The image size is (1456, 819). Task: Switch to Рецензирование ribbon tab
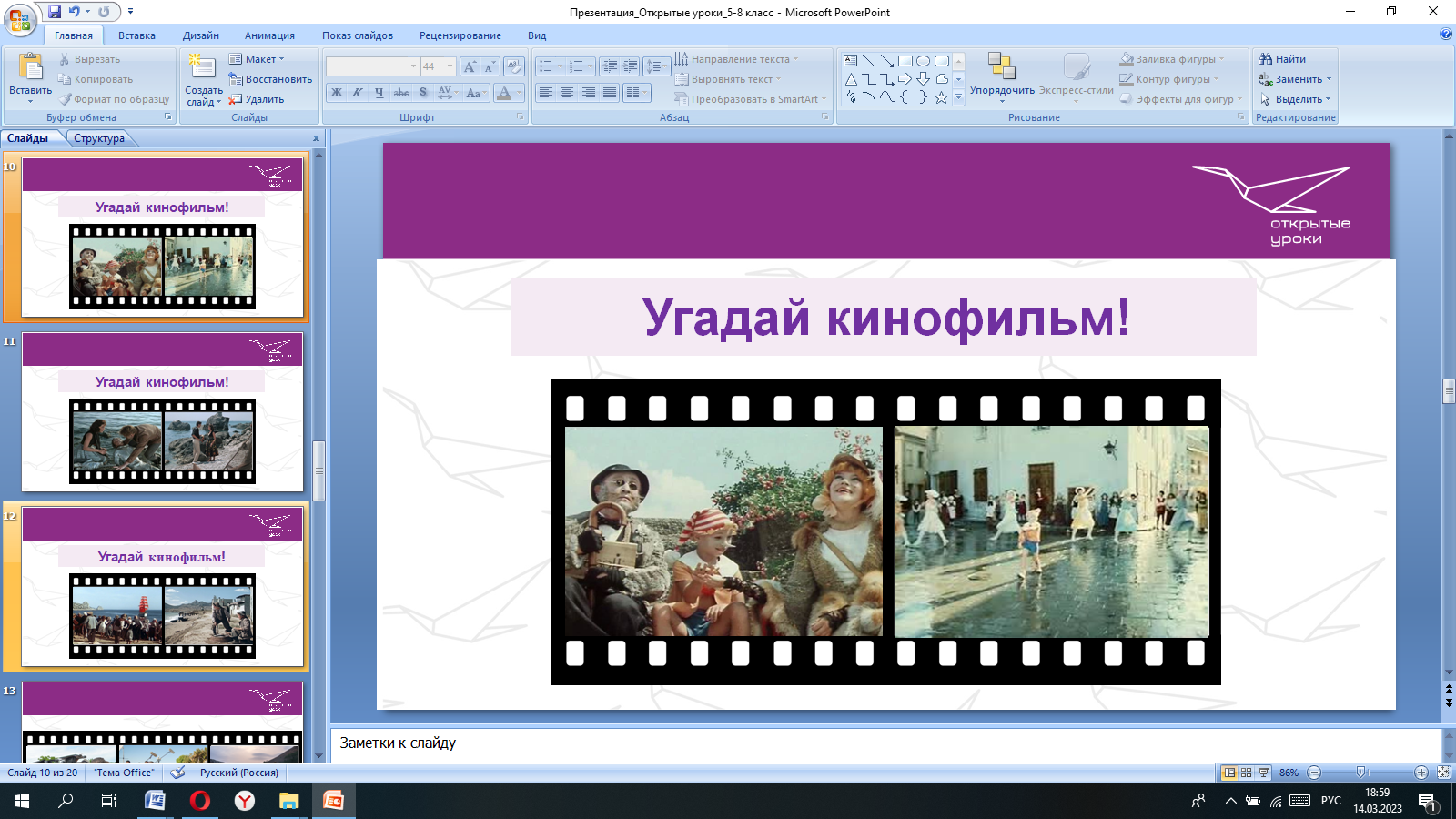point(460,35)
